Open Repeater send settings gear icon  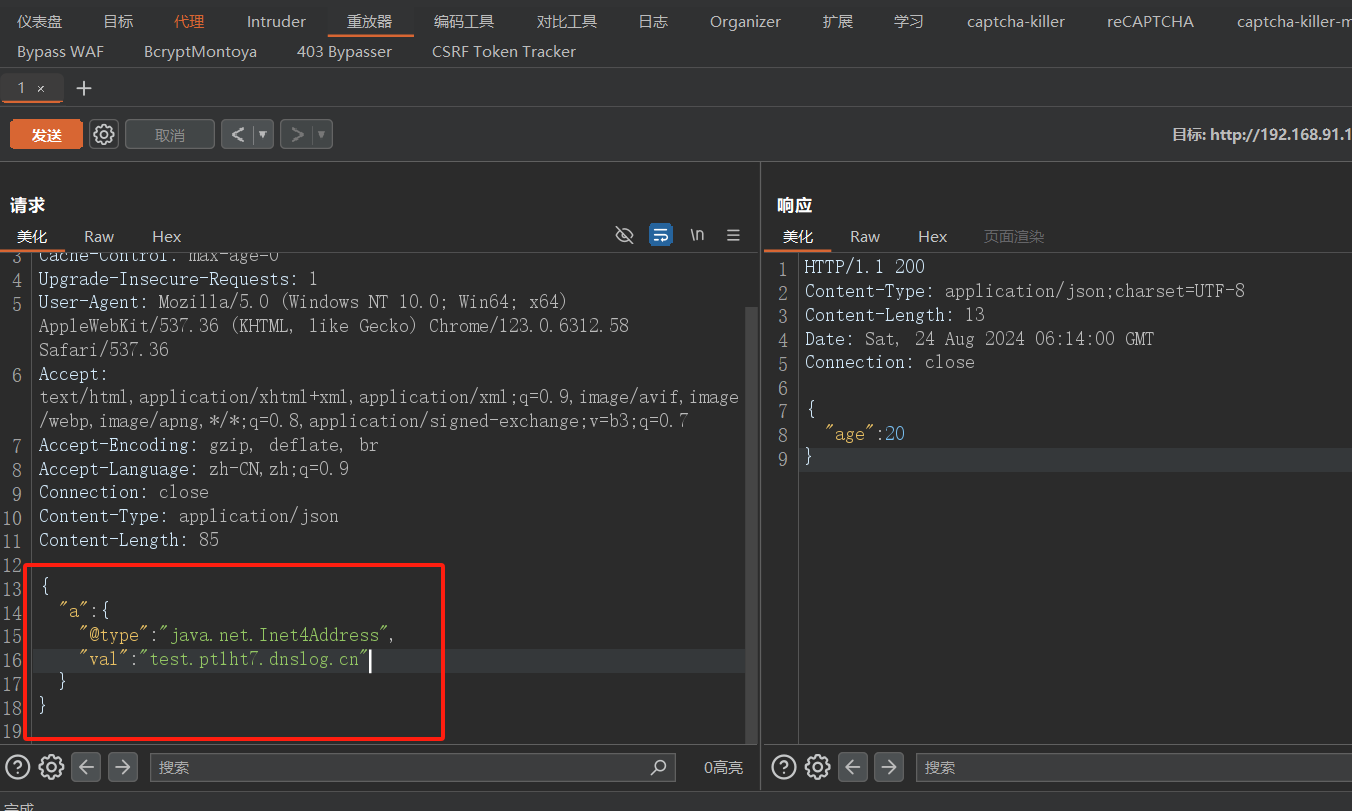pos(104,135)
